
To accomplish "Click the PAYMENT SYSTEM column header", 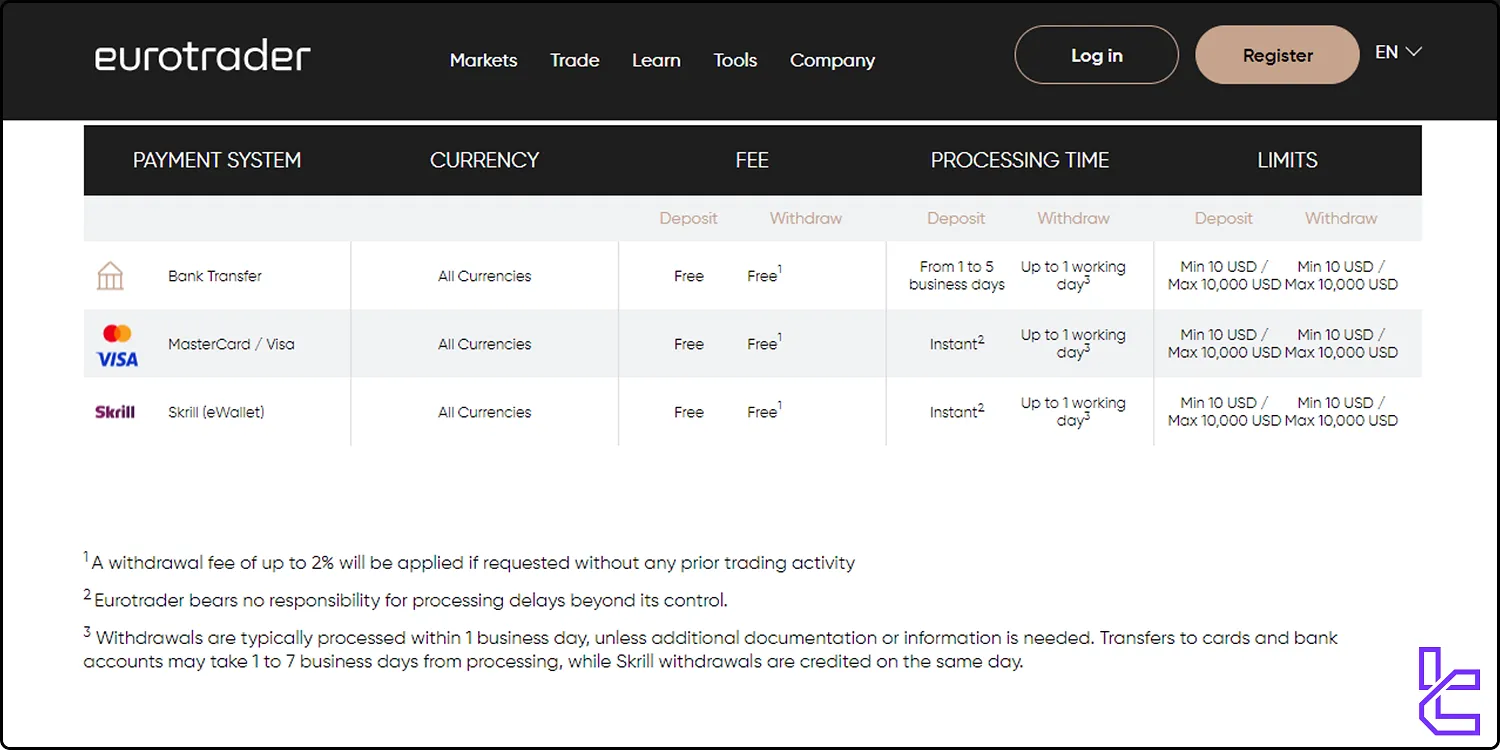I will click(217, 160).
